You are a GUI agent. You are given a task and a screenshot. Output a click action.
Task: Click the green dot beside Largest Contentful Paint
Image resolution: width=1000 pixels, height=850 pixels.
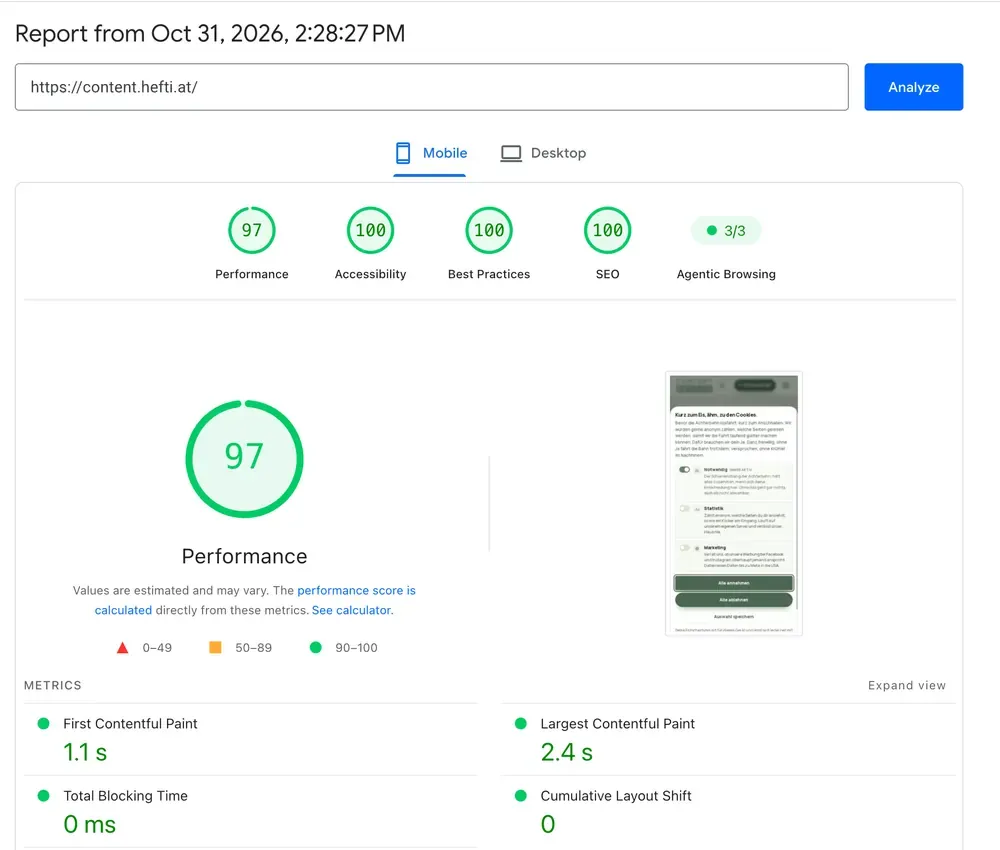[x=520, y=724]
